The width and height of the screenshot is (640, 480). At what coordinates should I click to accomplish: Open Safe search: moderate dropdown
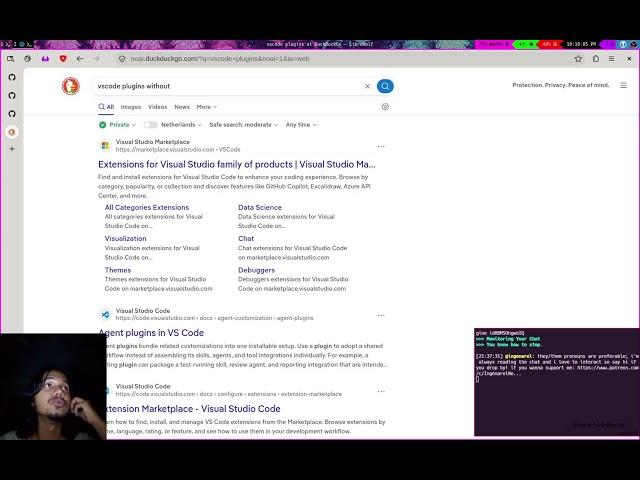tap(244, 125)
